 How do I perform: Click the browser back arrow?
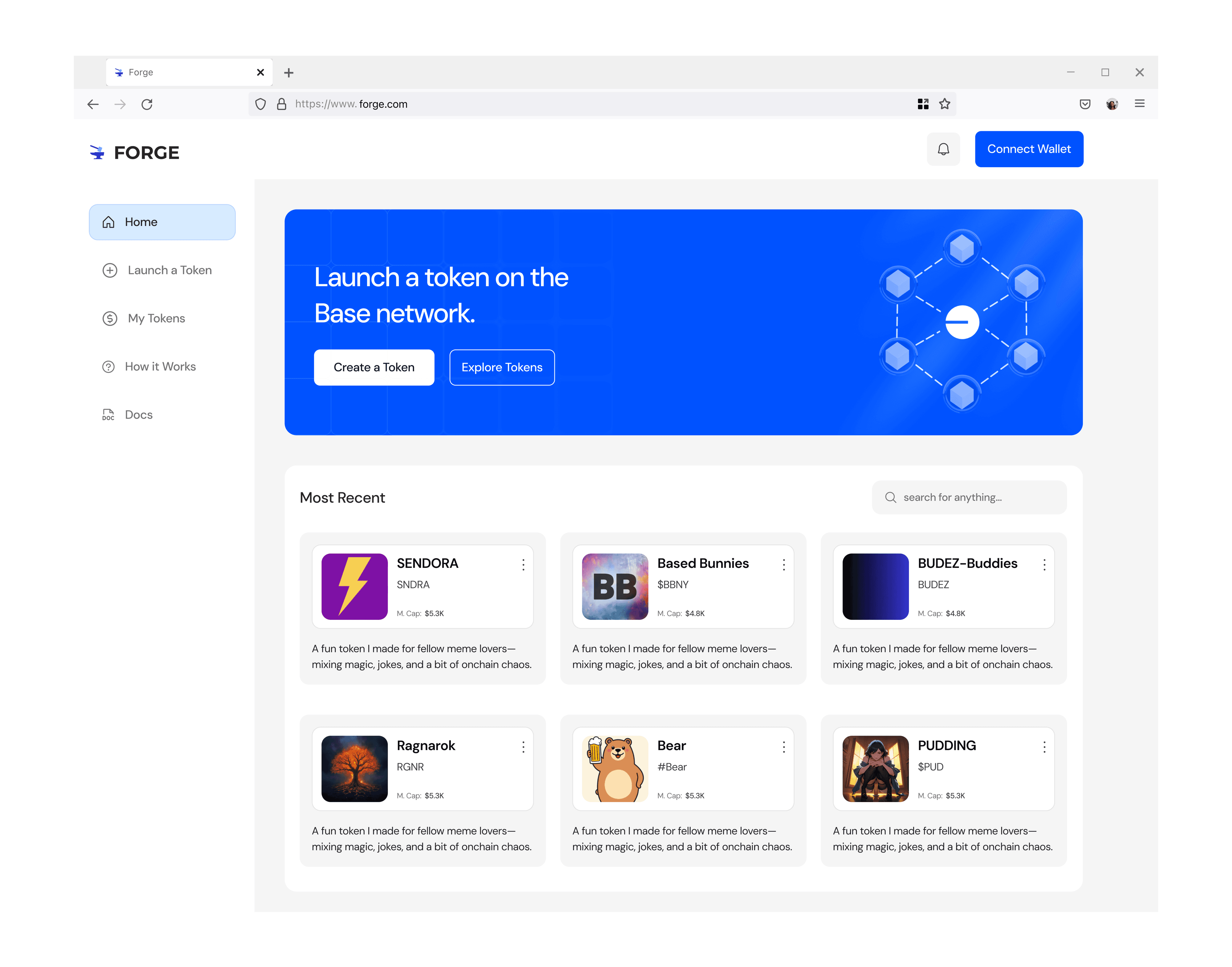pyautogui.click(x=93, y=104)
